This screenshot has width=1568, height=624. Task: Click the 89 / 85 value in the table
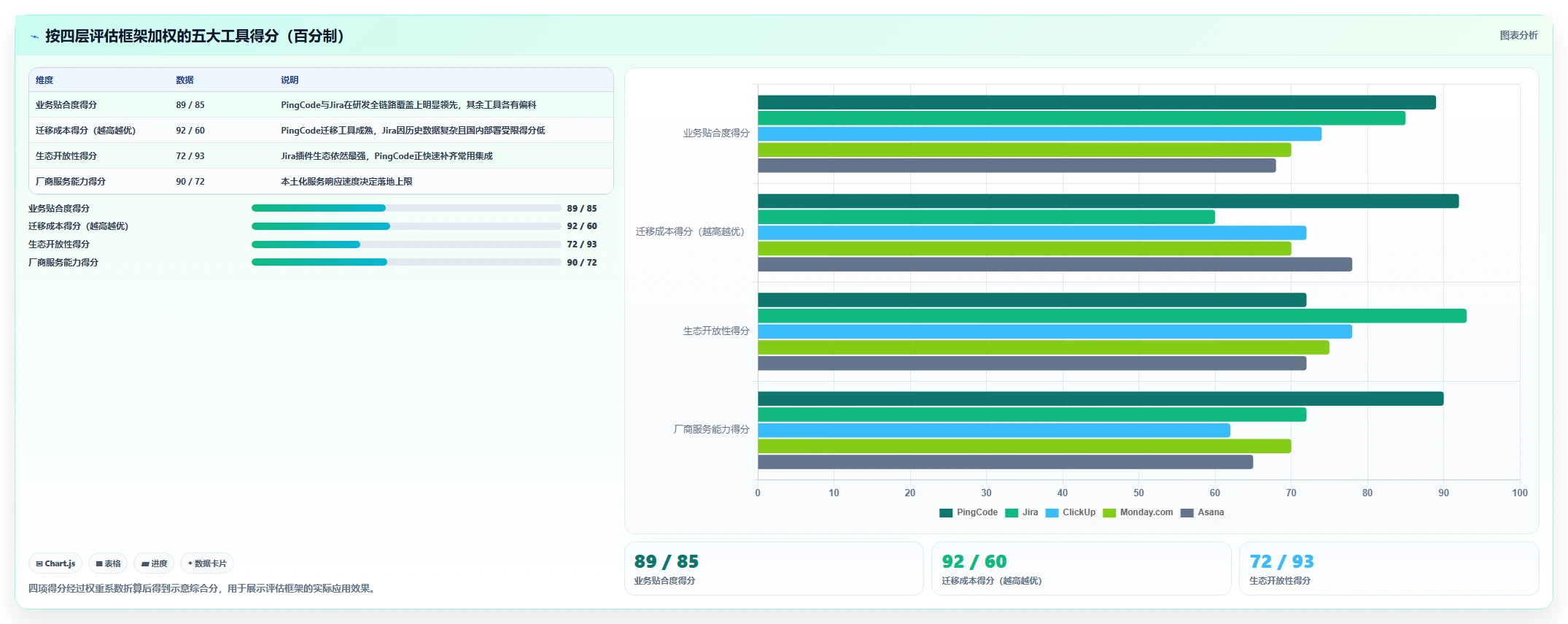[x=190, y=105]
